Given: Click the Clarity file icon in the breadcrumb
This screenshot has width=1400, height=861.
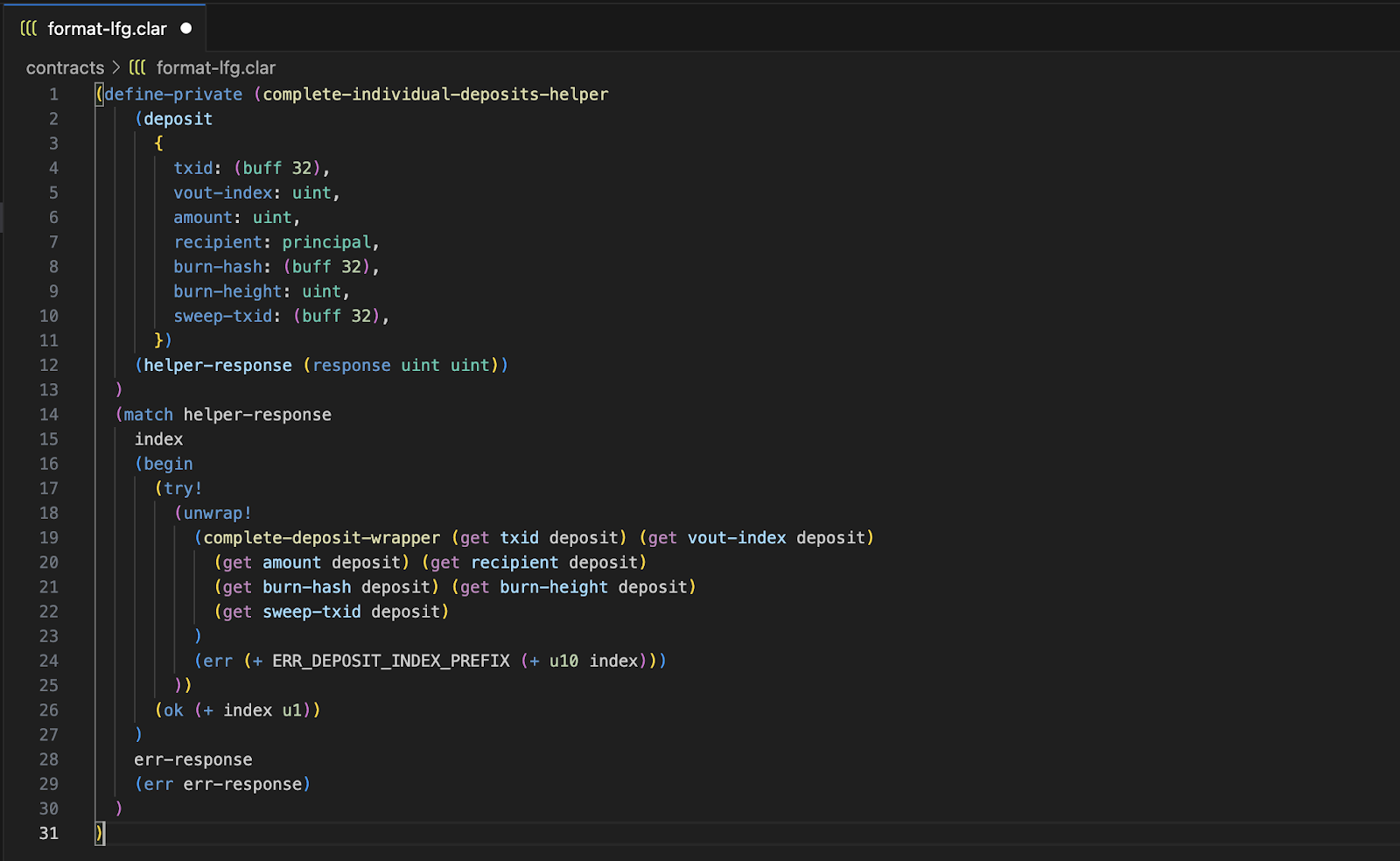Looking at the screenshot, I should [x=137, y=68].
